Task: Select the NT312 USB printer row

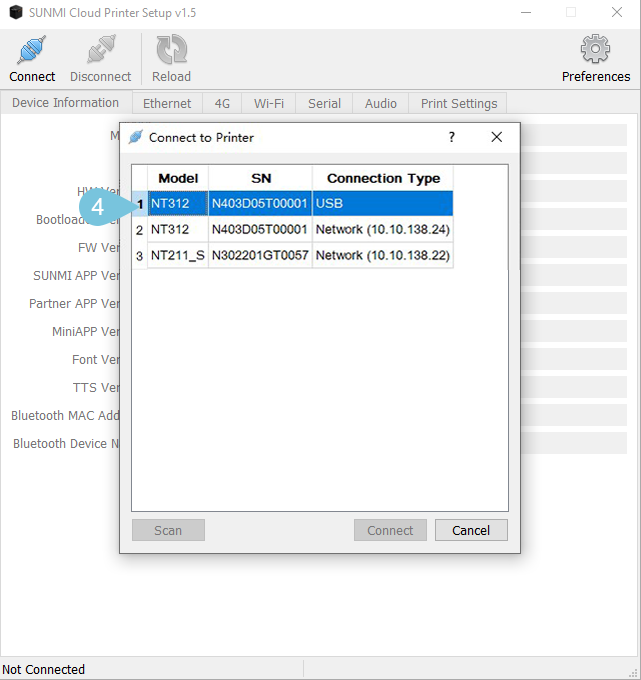Action: coord(300,204)
